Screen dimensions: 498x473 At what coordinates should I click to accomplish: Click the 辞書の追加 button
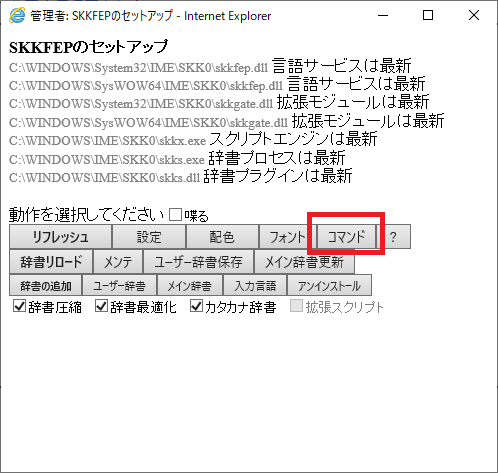[46, 285]
